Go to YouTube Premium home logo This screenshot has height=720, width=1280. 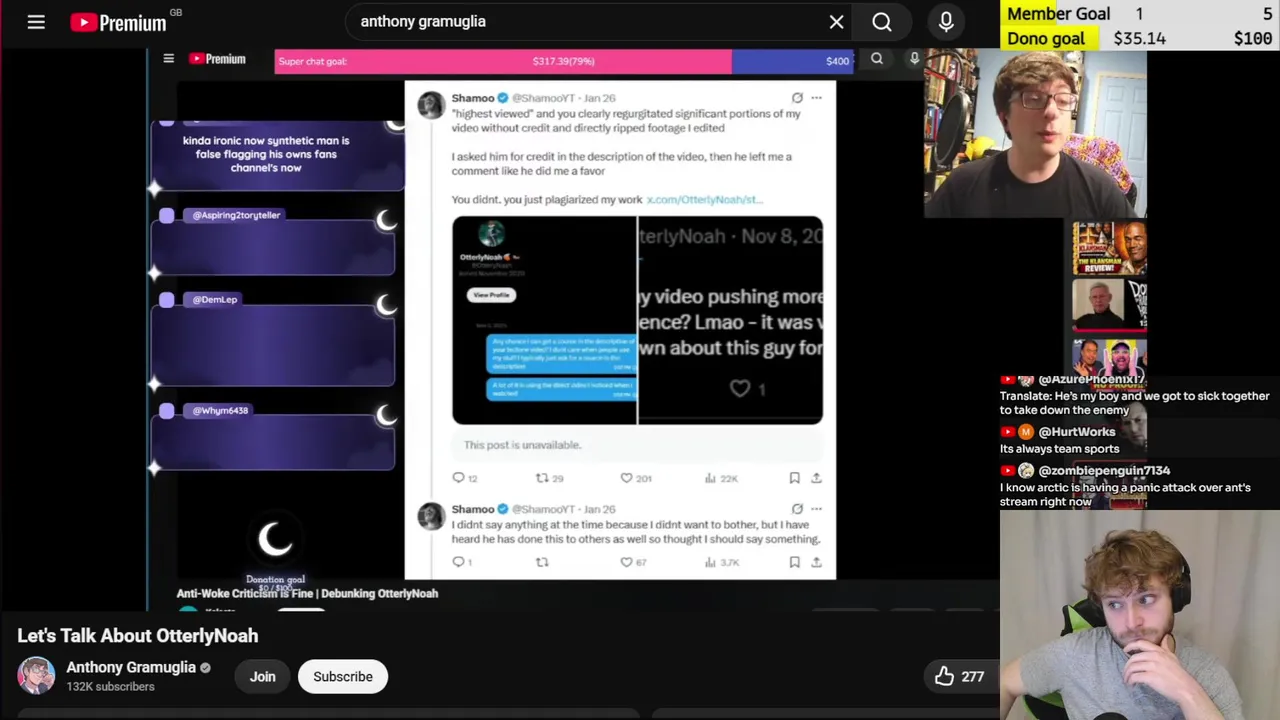click(x=119, y=21)
